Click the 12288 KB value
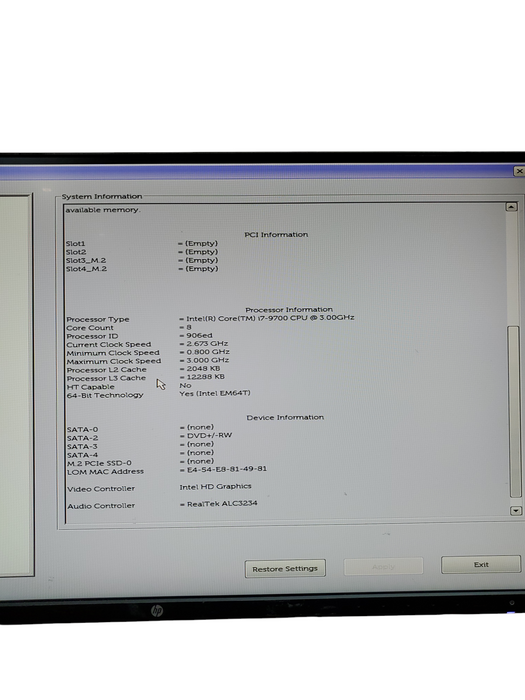The height and width of the screenshot is (700, 525). pos(205,377)
